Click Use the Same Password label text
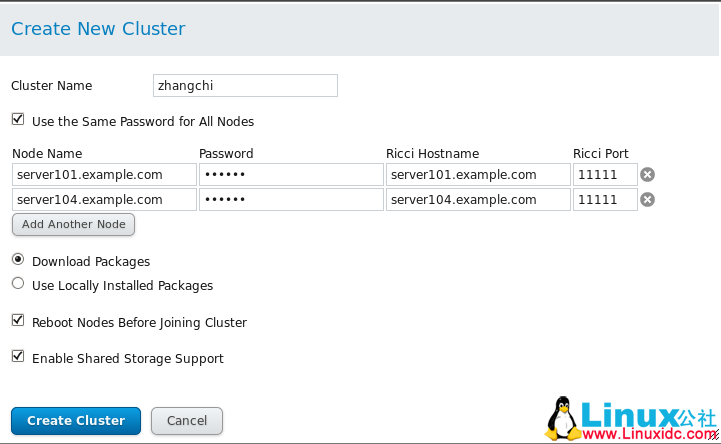The width and height of the screenshot is (721, 444). click(x=143, y=121)
